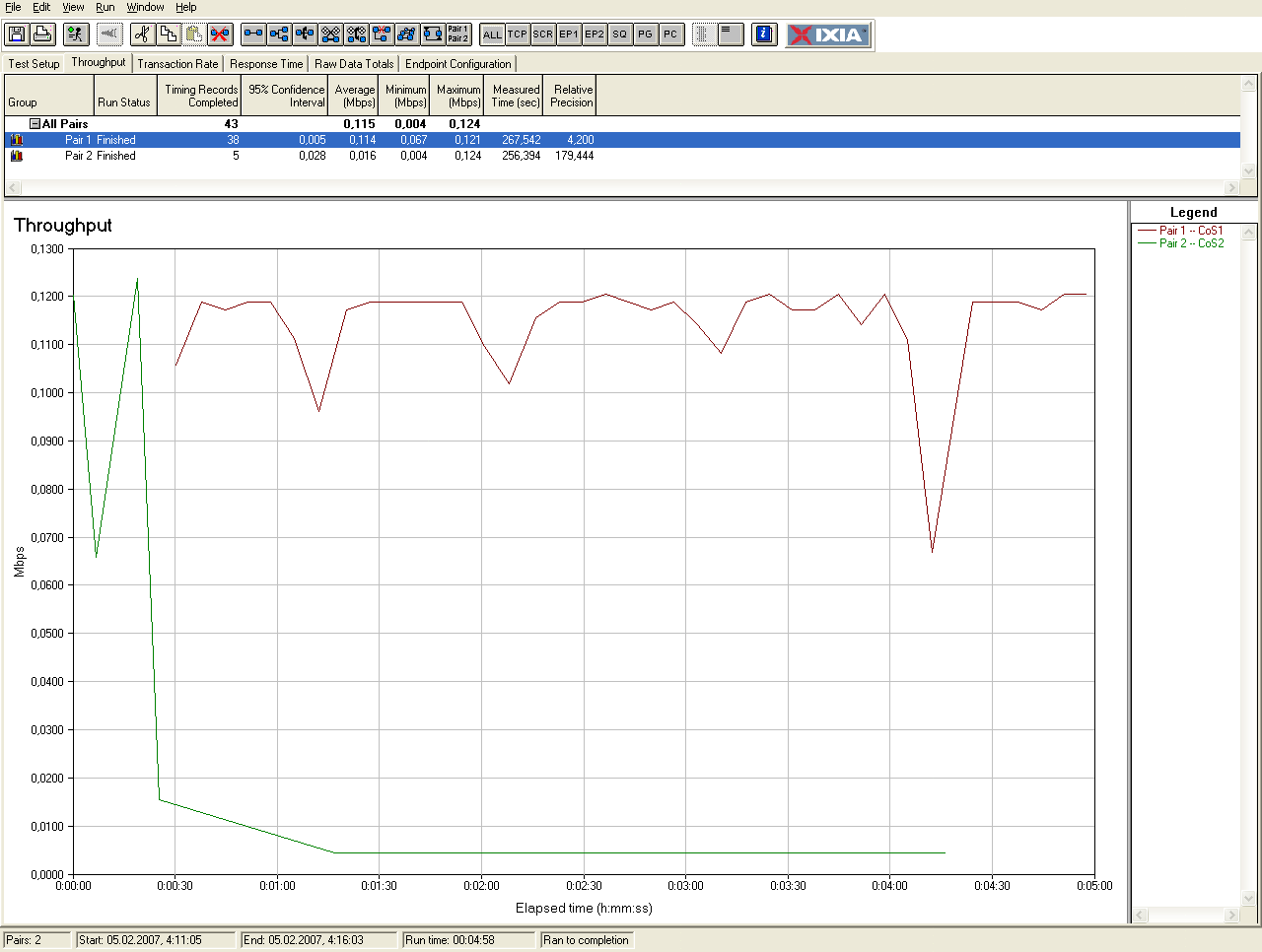Image resolution: width=1262 pixels, height=952 pixels.
Task: Click the IXIA logo button
Action: pyautogui.click(x=829, y=34)
